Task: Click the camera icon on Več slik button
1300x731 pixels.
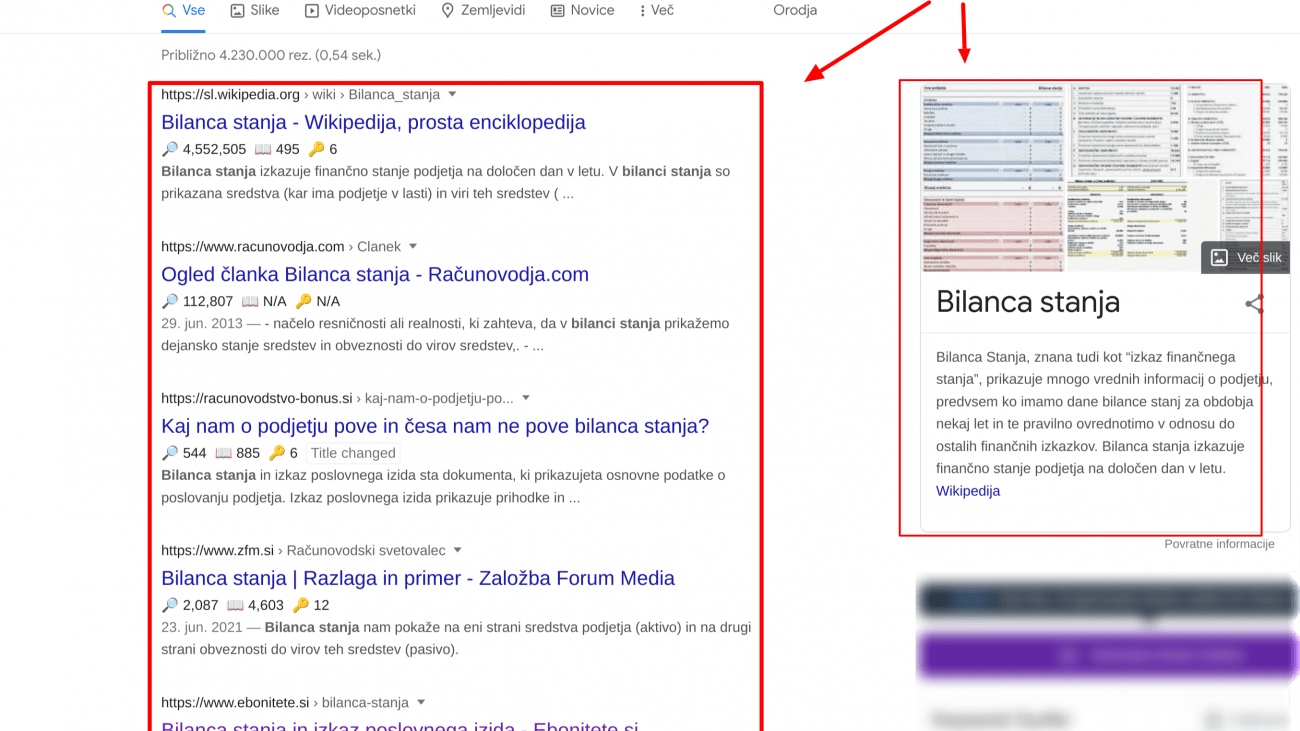Action: pyautogui.click(x=1217, y=257)
